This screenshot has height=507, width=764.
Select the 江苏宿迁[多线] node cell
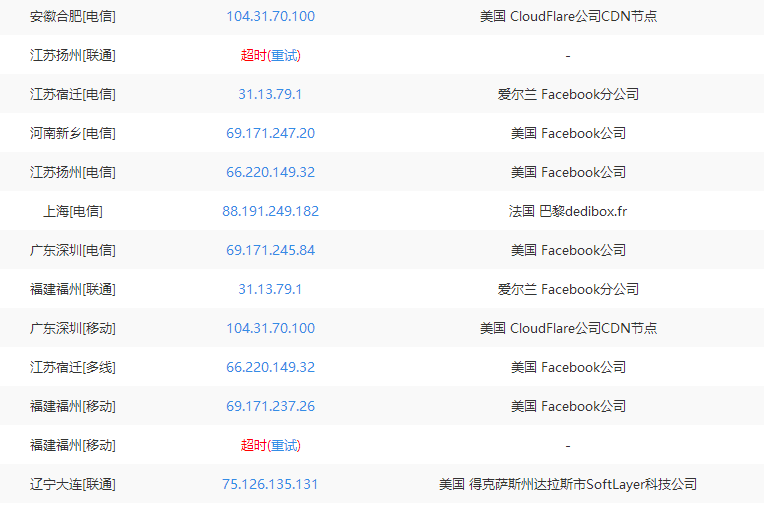pyautogui.click(x=73, y=367)
